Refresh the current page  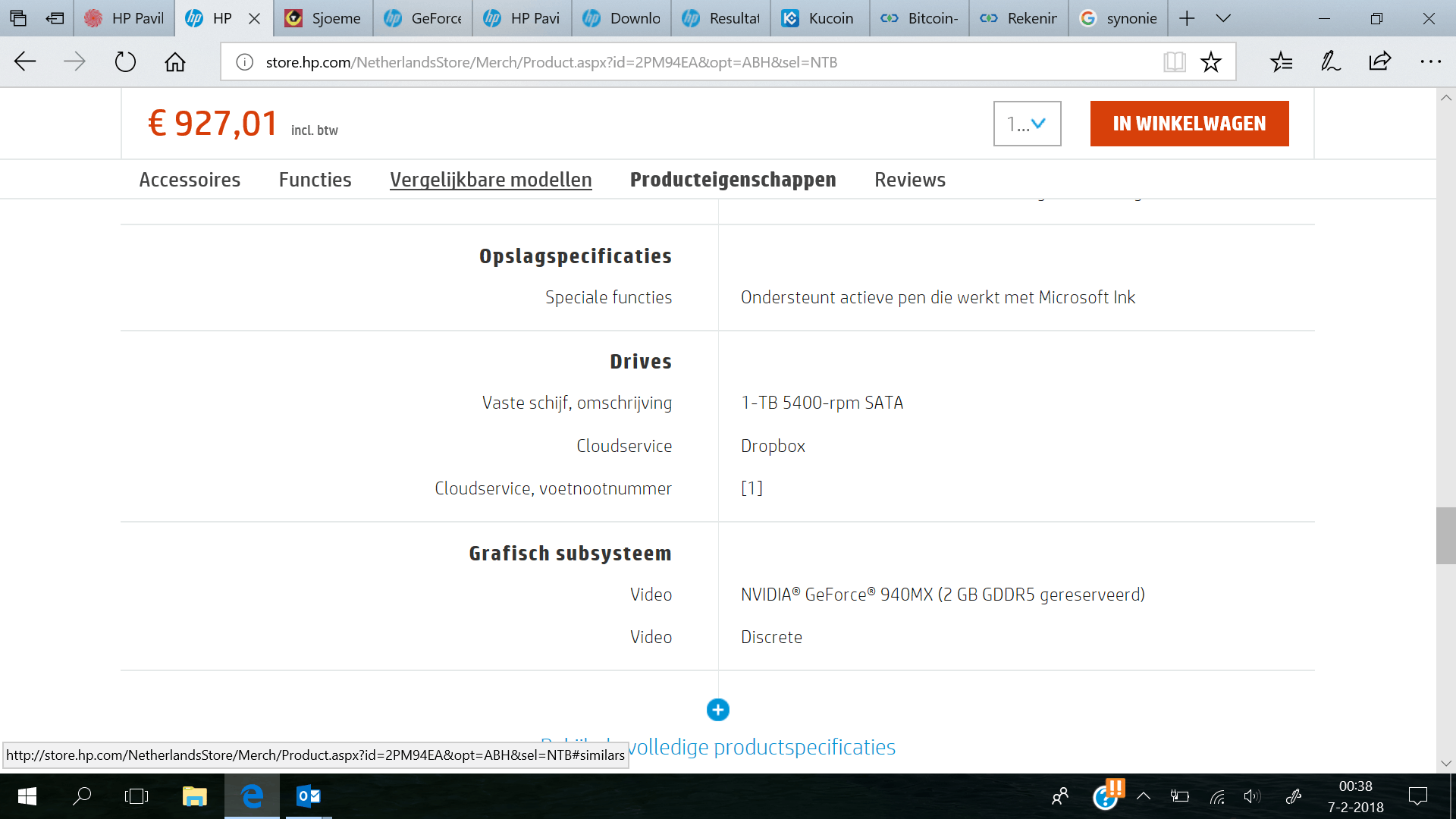coord(125,61)
